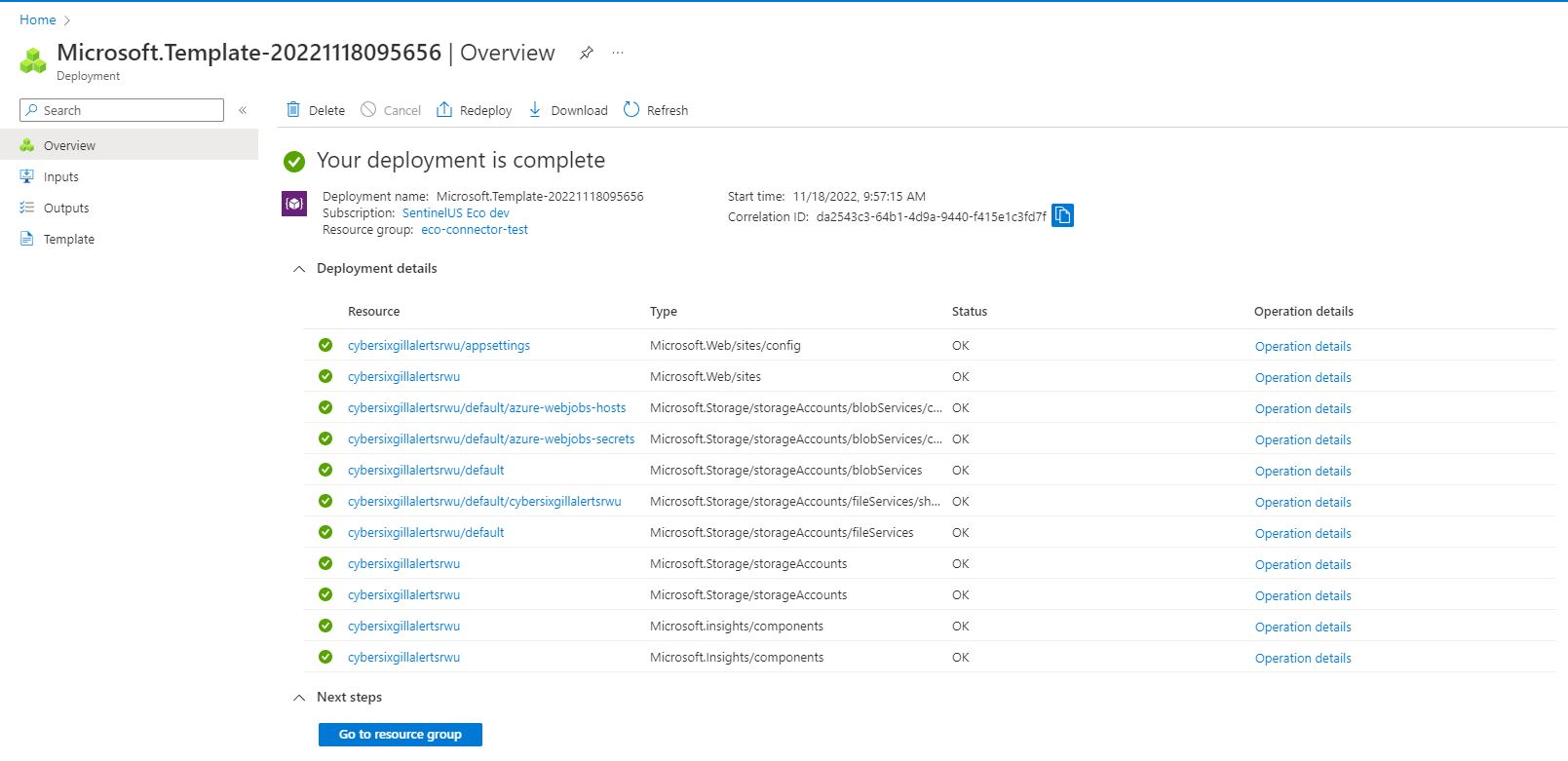Click the deployment complete green checkmark icon
The image size is (1568, 761).
click(x=294, y=161)
